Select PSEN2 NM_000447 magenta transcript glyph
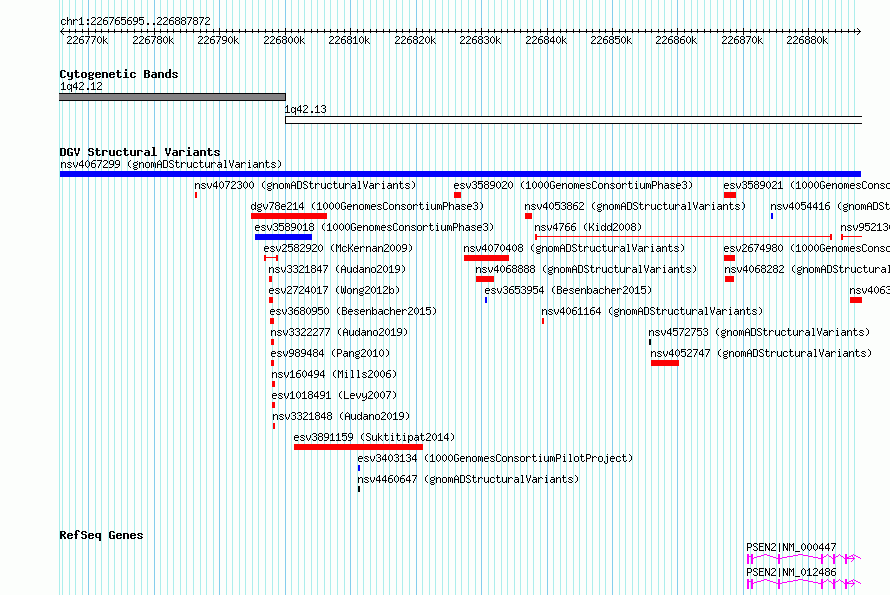Viewport: 890px width, 595px height. (x=804, y=559)
